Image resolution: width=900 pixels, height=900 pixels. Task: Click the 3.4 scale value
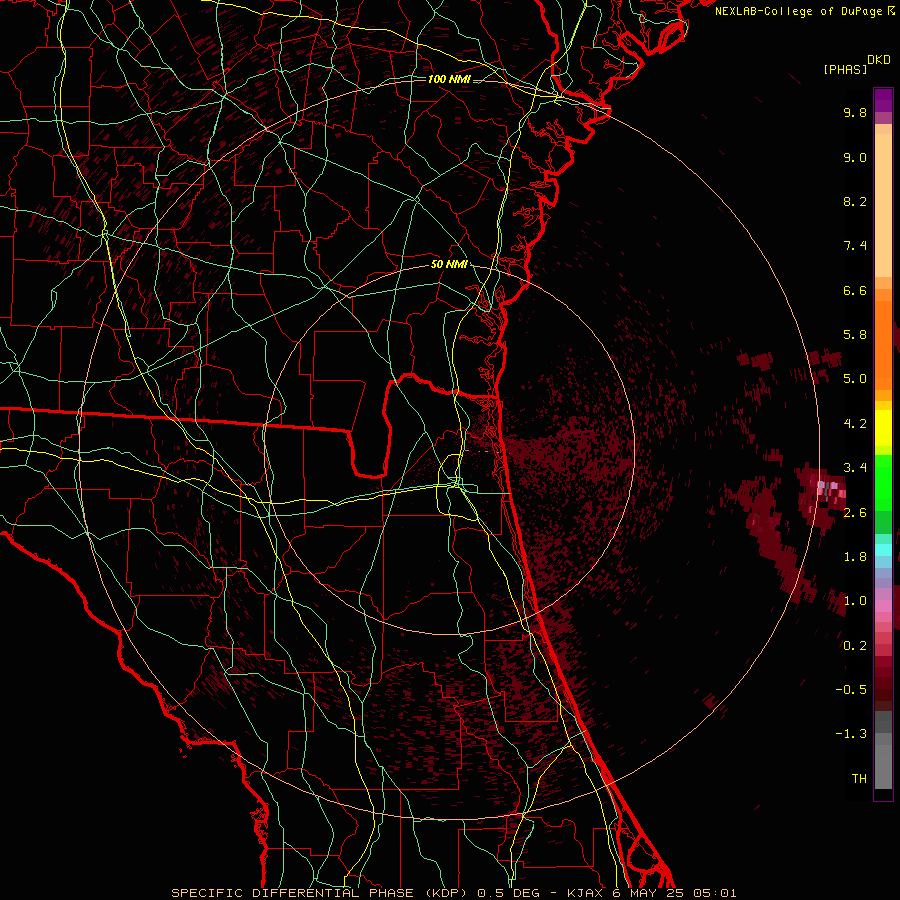(855, 468)
